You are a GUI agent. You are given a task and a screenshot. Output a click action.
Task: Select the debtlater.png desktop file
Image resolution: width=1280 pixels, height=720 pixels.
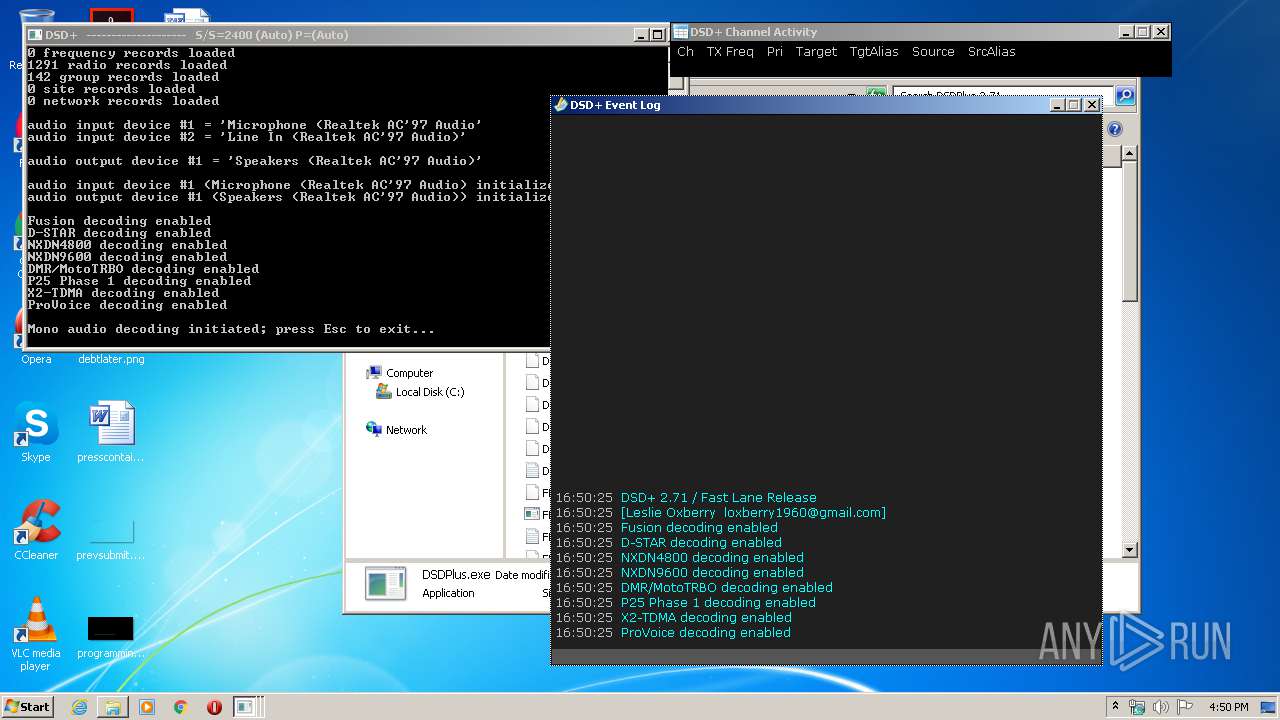111,359
